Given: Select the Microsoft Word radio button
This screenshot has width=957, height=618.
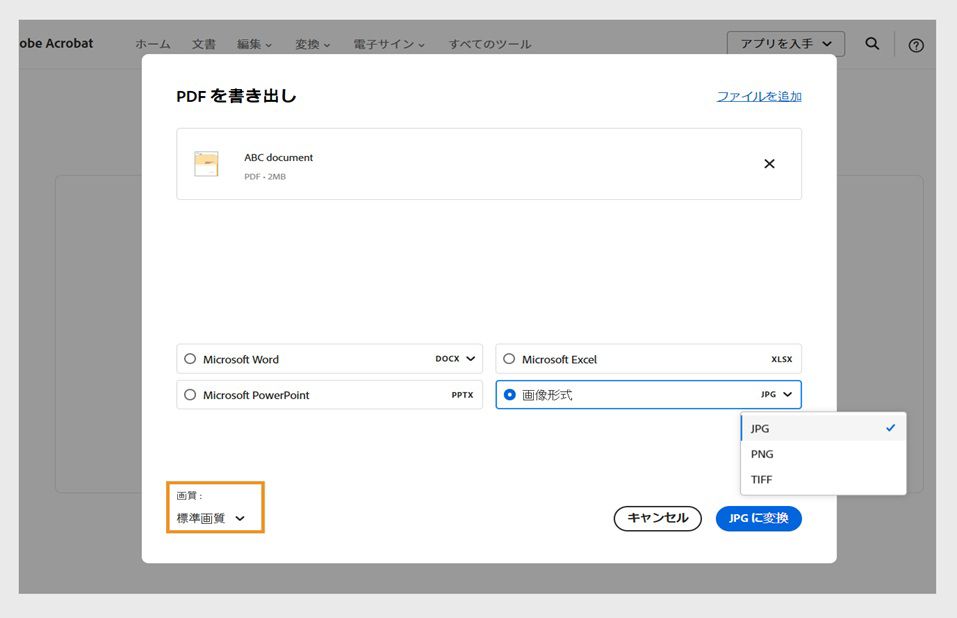Looking at the screenshot, I should tap(190, 359).
